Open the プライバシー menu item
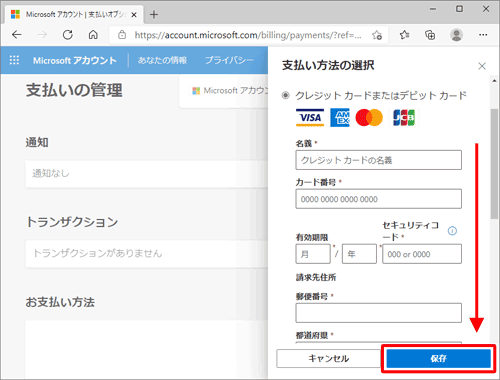 229,60
